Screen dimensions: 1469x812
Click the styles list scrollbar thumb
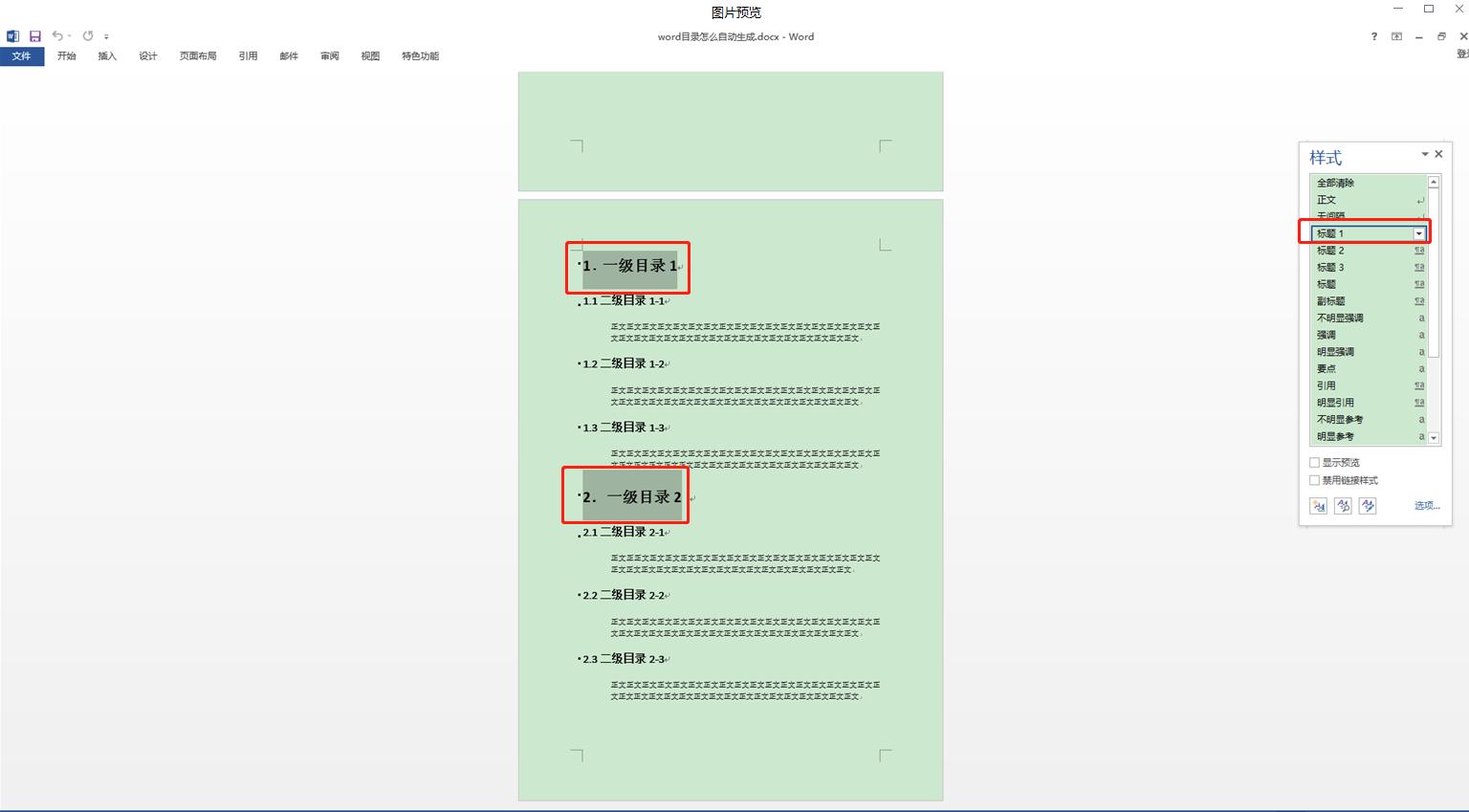(x=1434, y=273)
